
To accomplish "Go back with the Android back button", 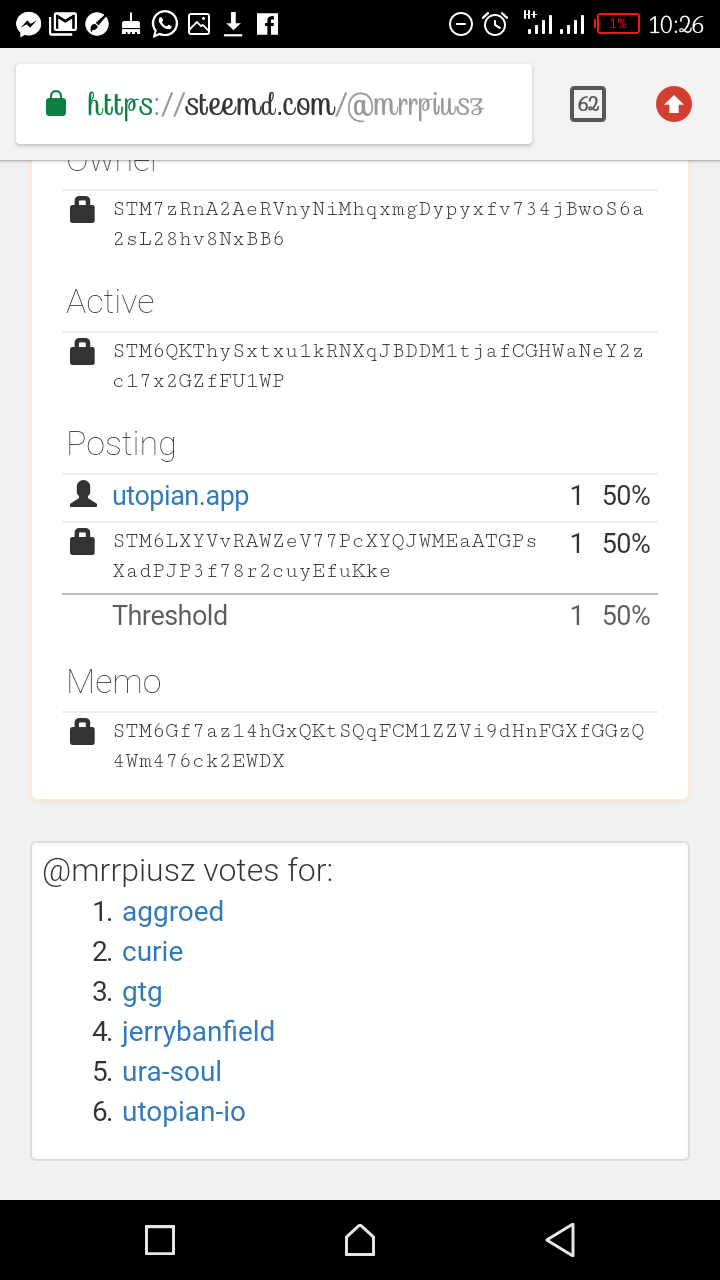I will pyautogui.click(x=560, y=1240).
